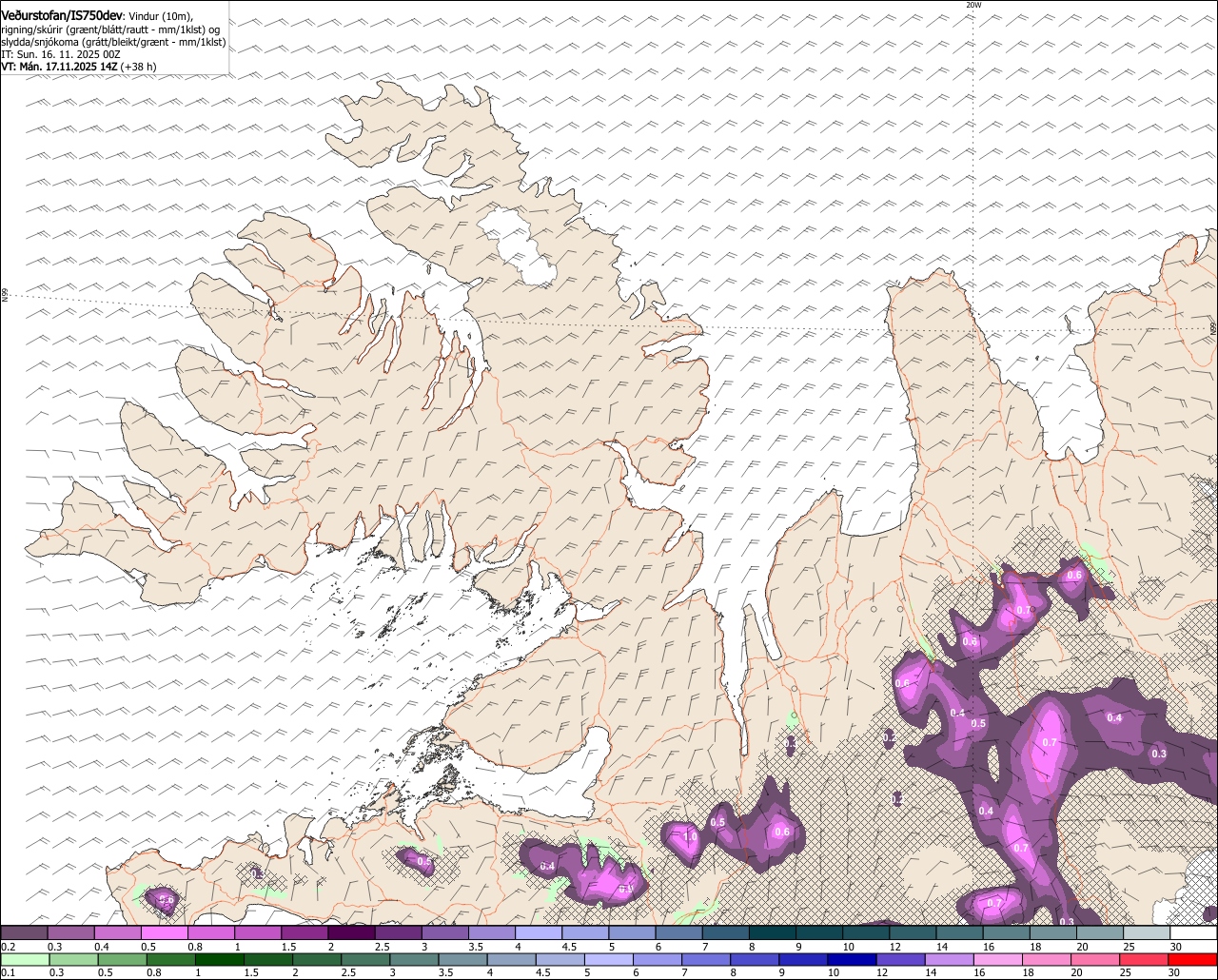This screenshot has height=980, width=1218.
Task: Click the '0.1' label under bottom scale
Action: (9, 972)
